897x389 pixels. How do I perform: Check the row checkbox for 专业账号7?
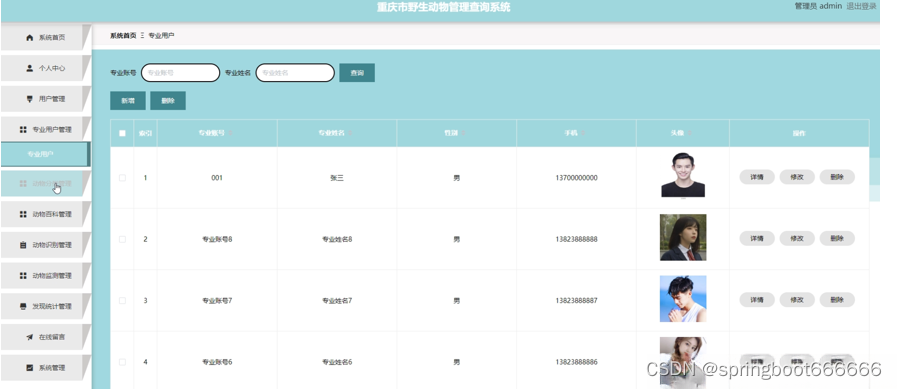coord(122,300)
